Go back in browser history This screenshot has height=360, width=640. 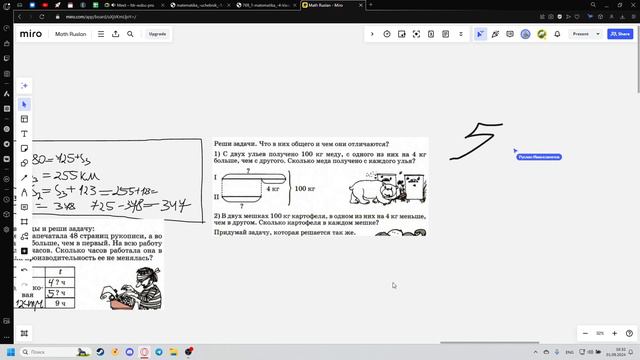(x=19, y=17)
